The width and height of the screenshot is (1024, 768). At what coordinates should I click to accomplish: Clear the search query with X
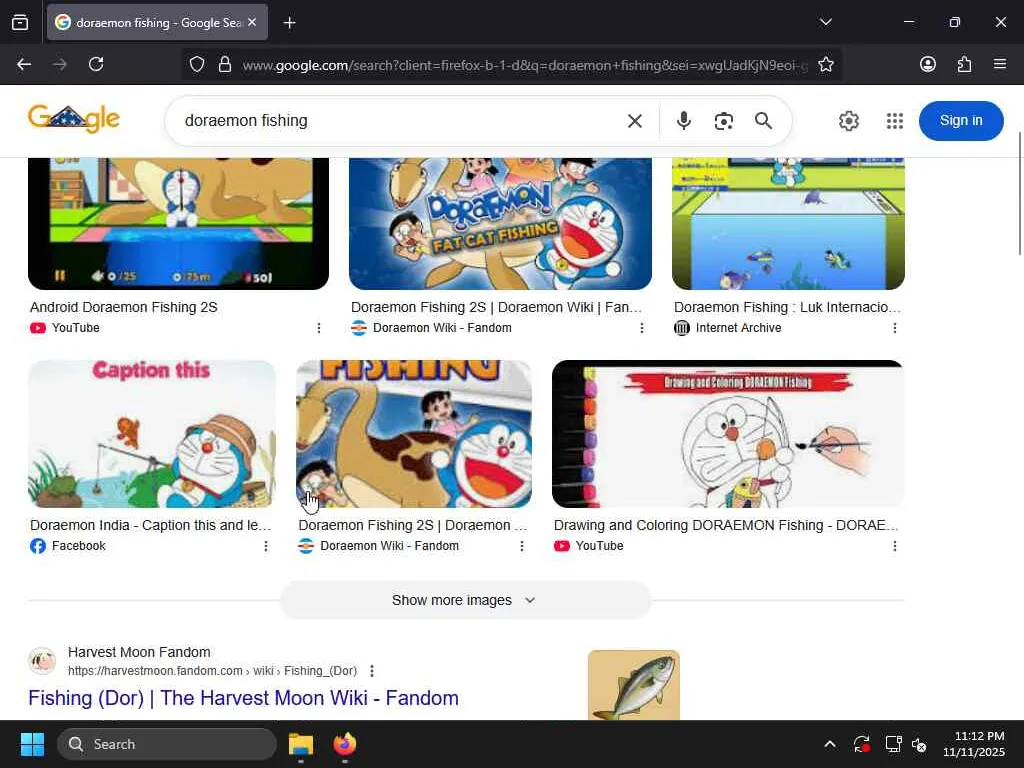click(635, 121)
